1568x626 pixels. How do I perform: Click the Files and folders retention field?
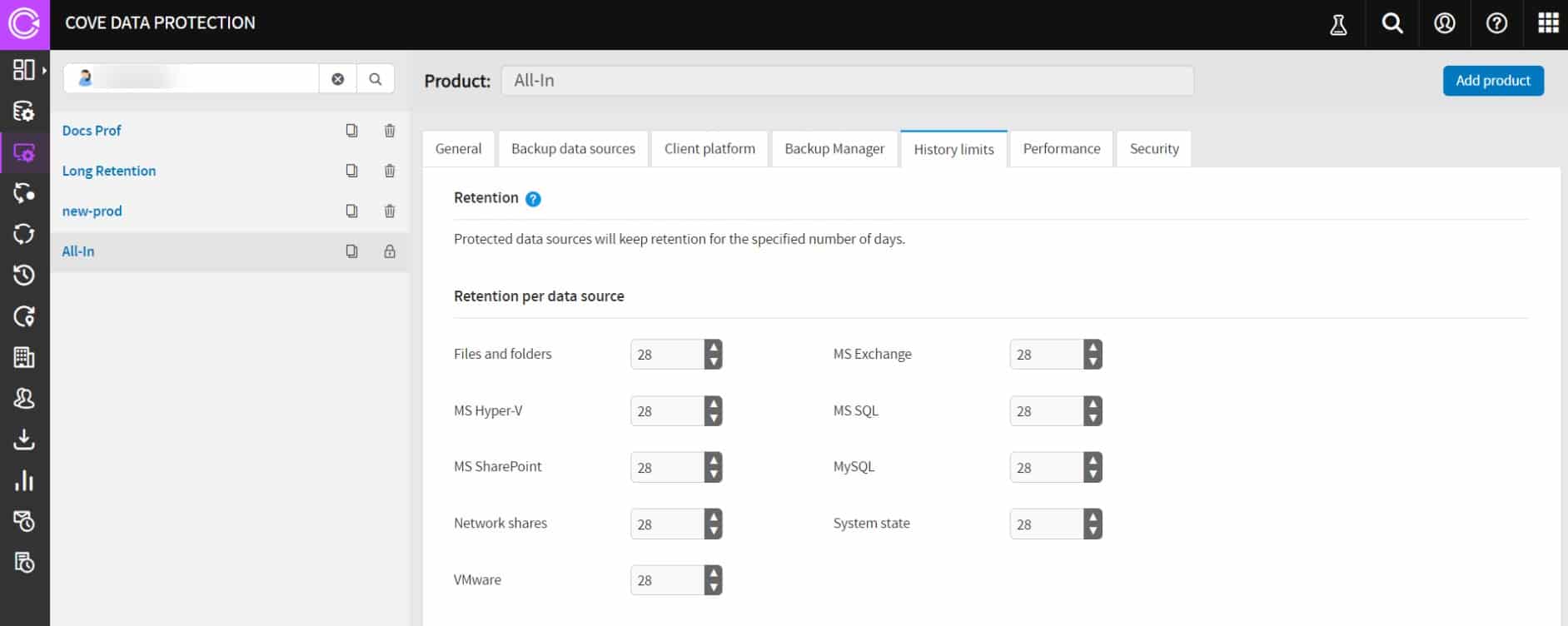667,355
